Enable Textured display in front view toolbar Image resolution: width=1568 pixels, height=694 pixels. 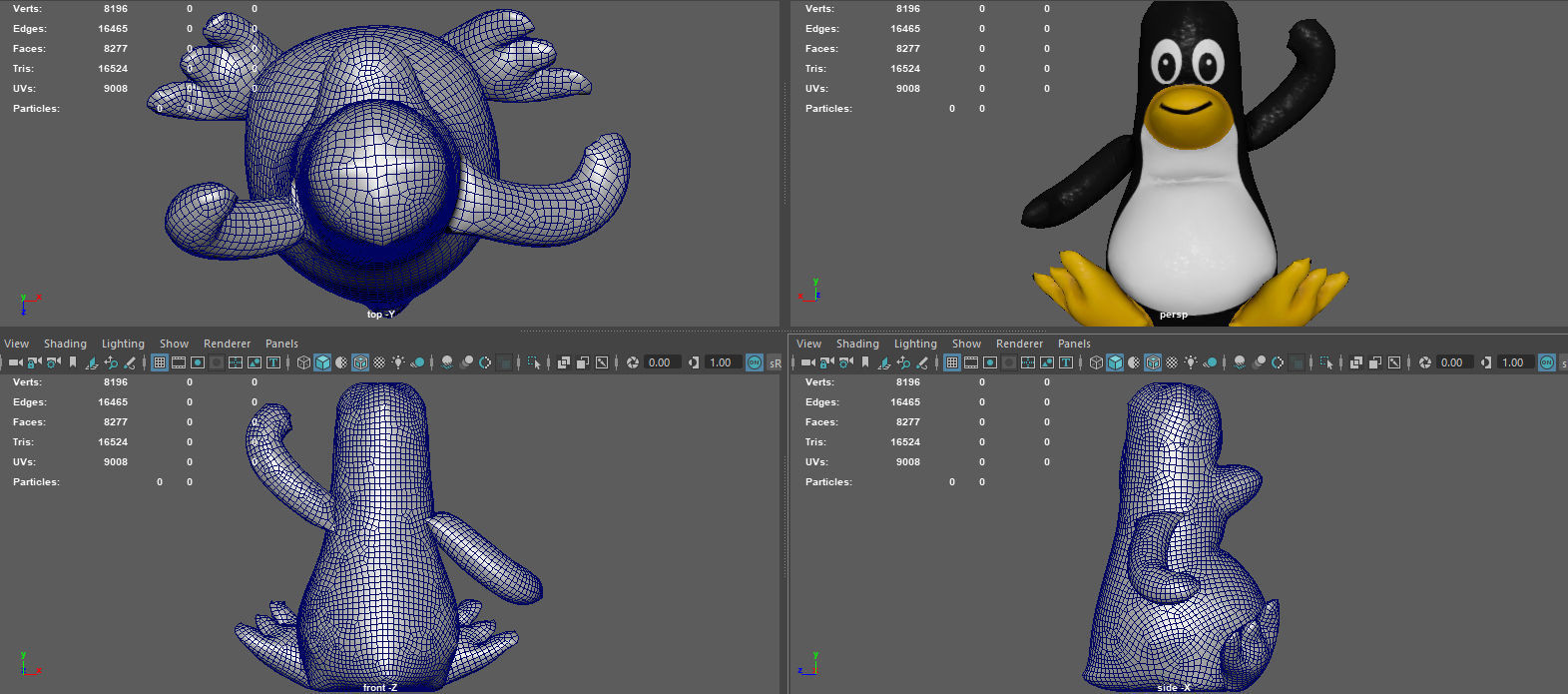(379, 362)
